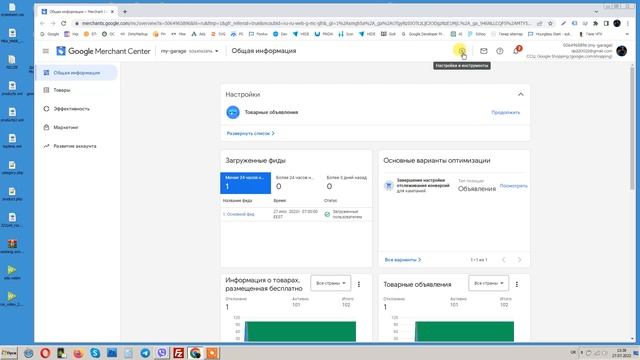This screenshot has width=640, height=360.
Task: Select Общая информация in sidebar
Action: (76, 73)
